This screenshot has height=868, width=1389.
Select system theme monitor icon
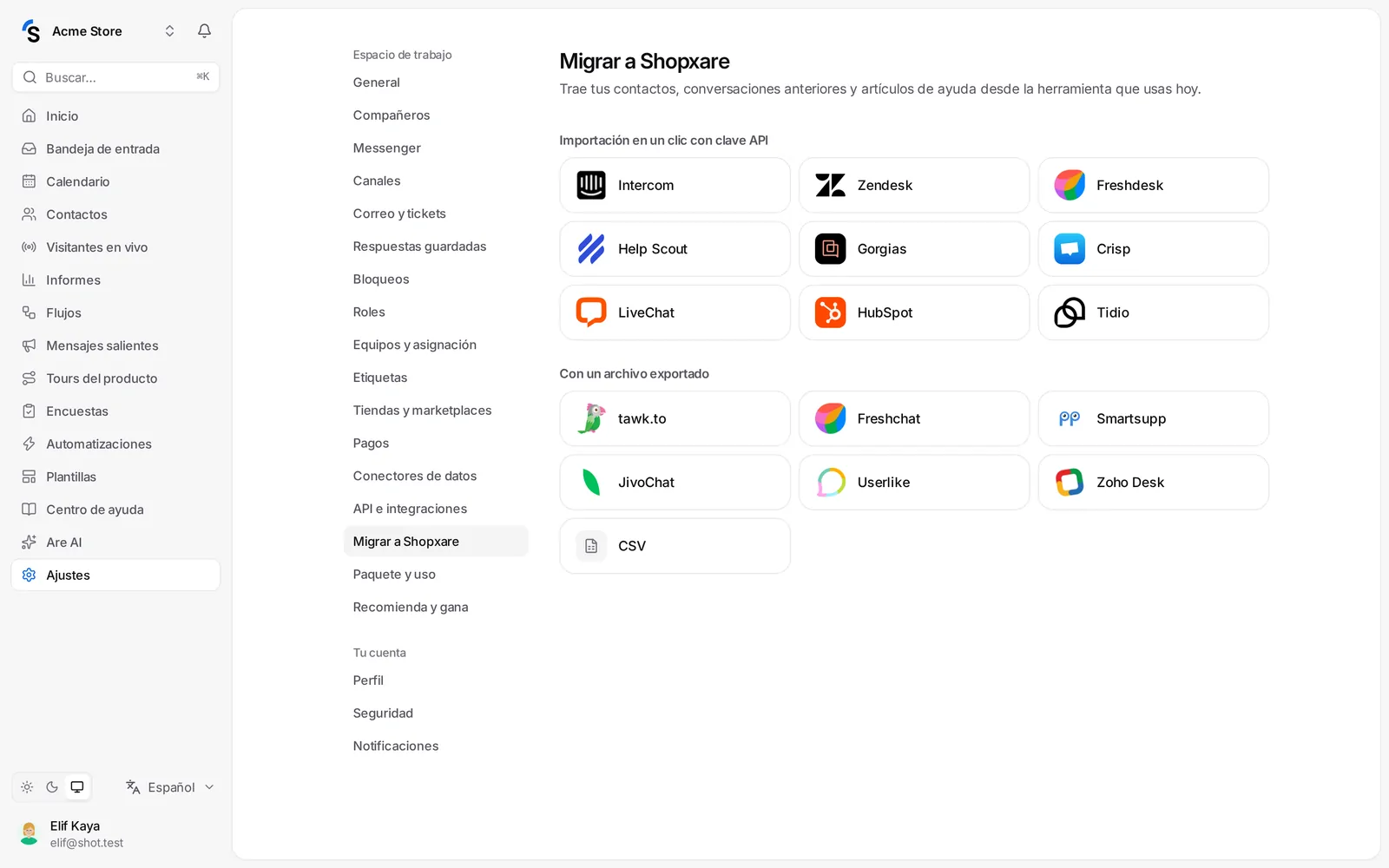tap(77, 787)
